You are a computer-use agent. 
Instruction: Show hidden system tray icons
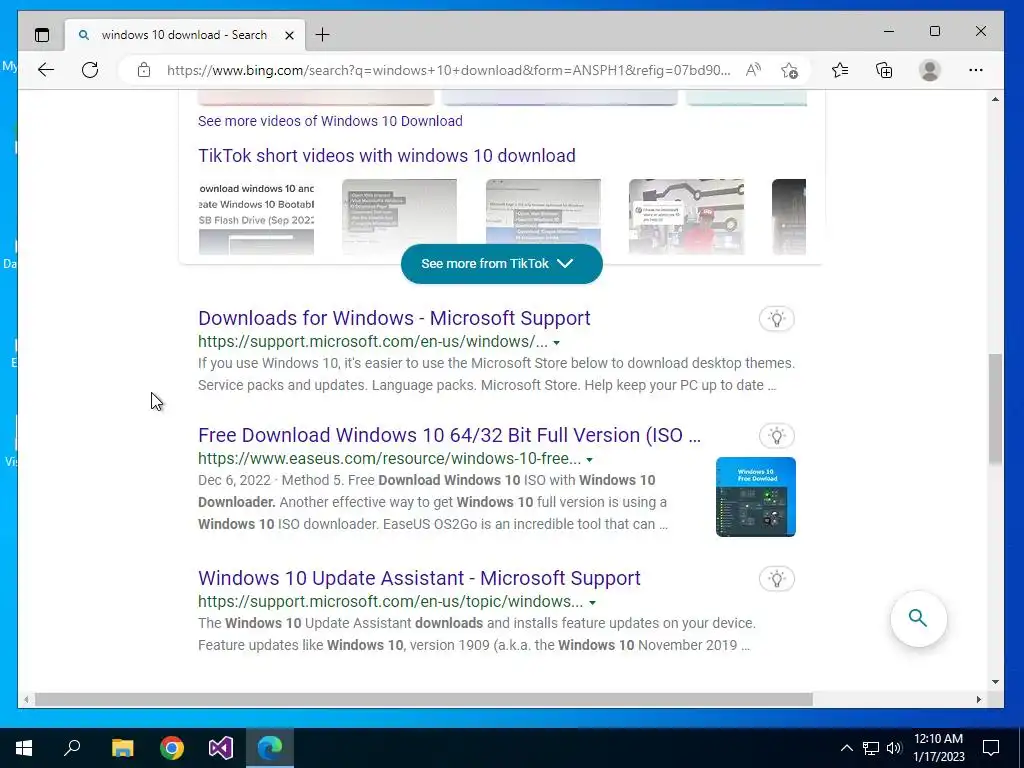coord(846,748)
